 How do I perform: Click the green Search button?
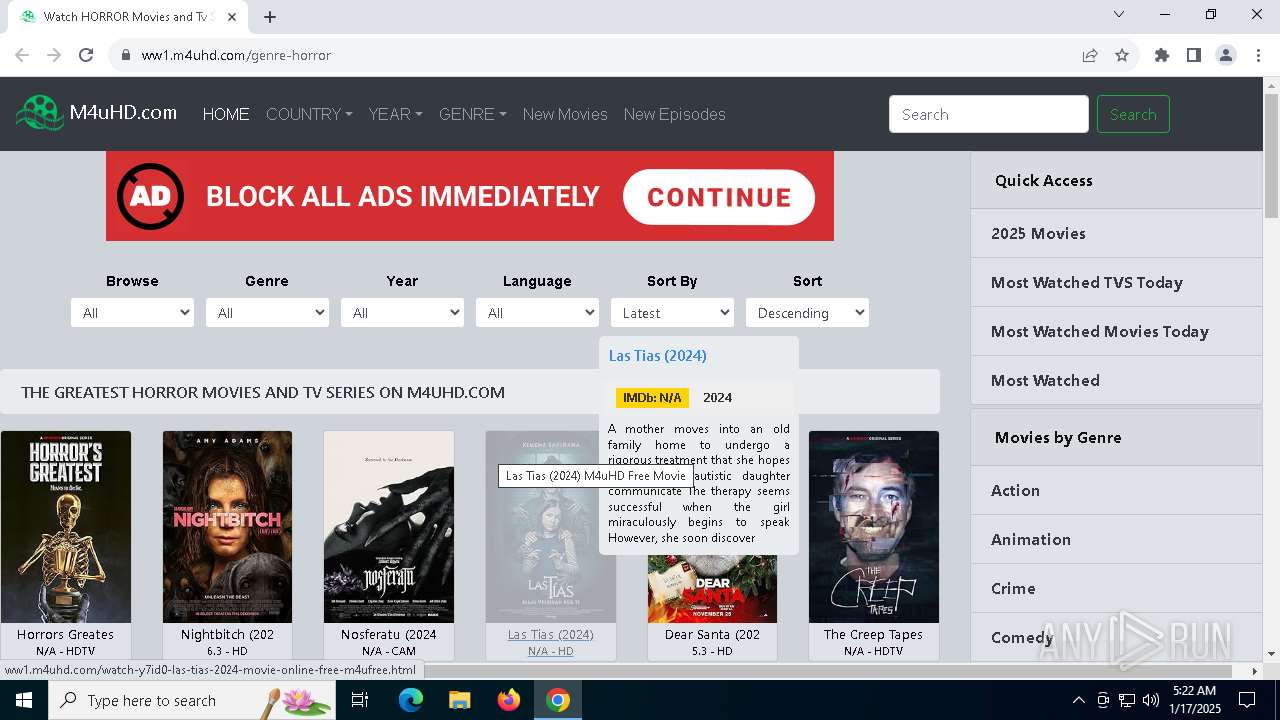point(1133,114)
